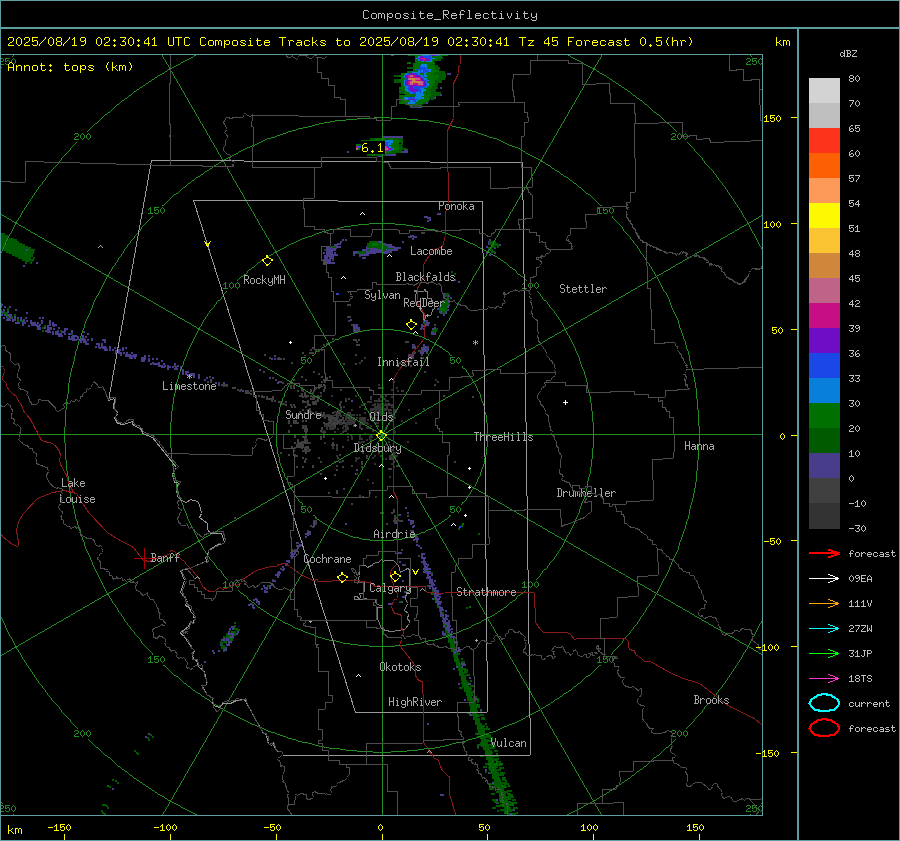The width and height of the screenshot is (900, 841).
Task: Select the purple swatch between 39 and 36
Action: 824,341
